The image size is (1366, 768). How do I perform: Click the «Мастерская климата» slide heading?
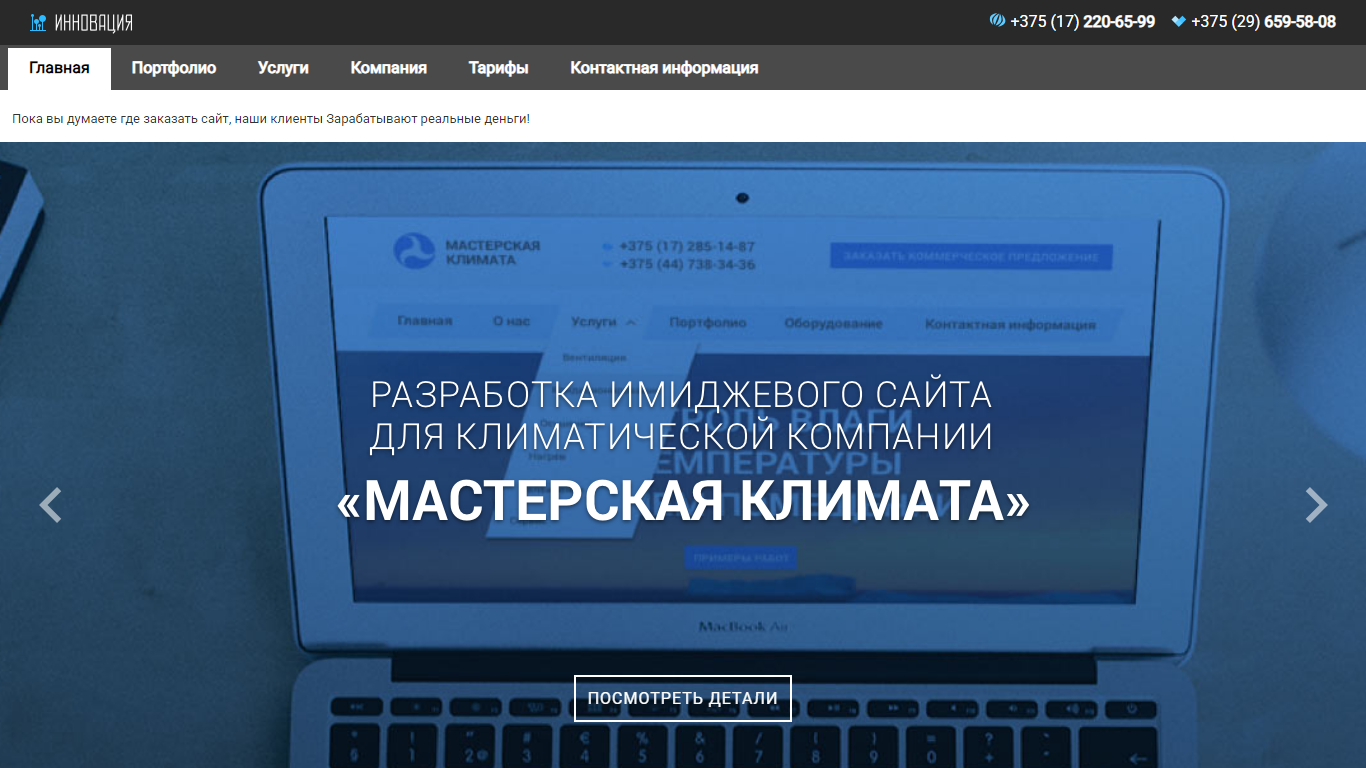click(x=683, y=501)
